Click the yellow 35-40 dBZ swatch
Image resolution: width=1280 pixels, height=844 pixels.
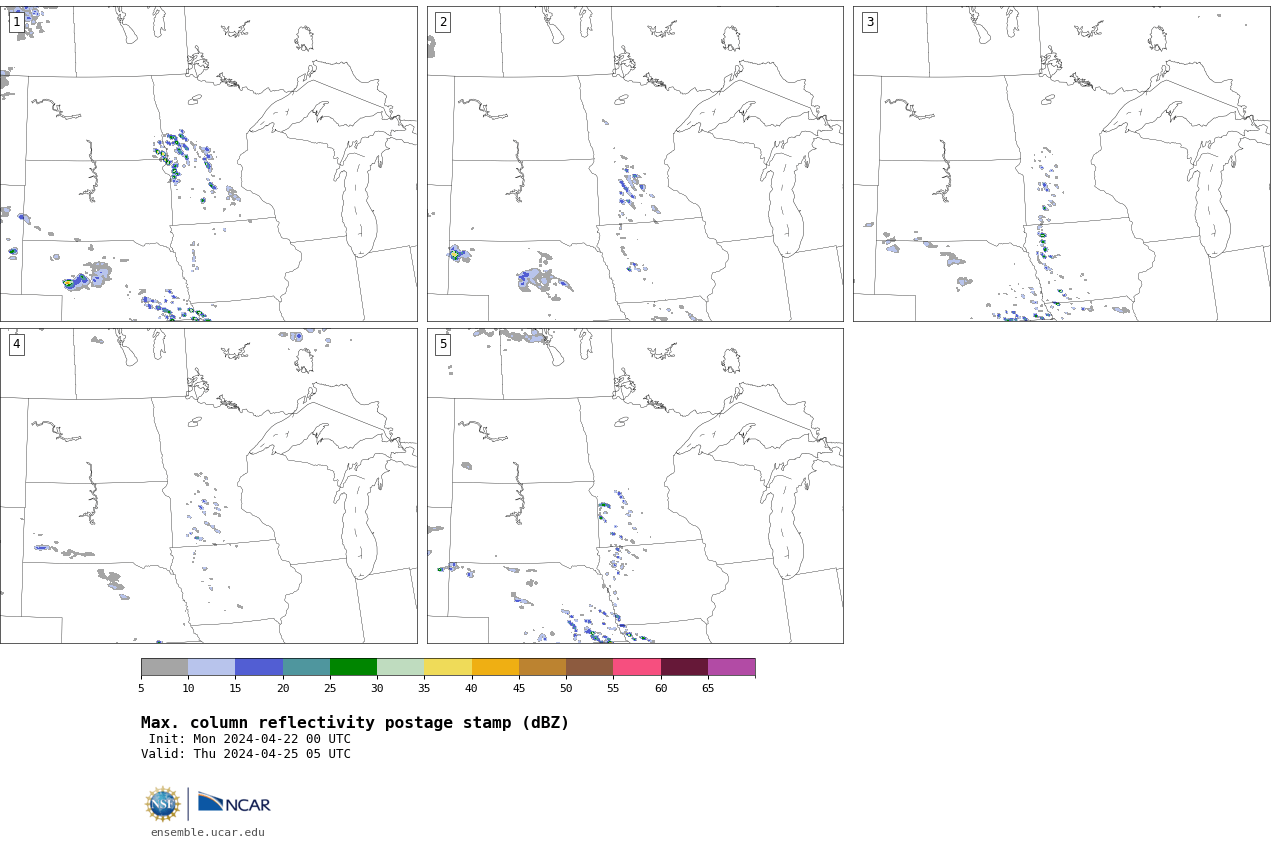pos(448,667)
